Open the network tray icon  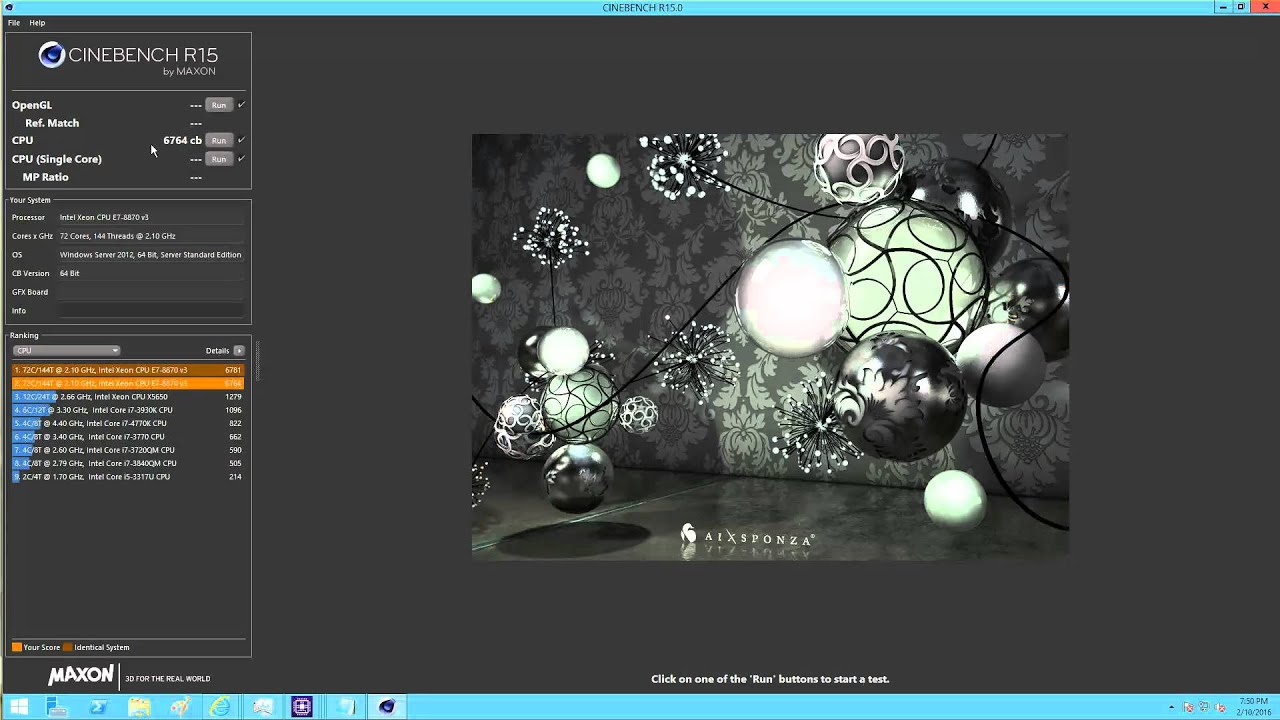coord(1204,708)
